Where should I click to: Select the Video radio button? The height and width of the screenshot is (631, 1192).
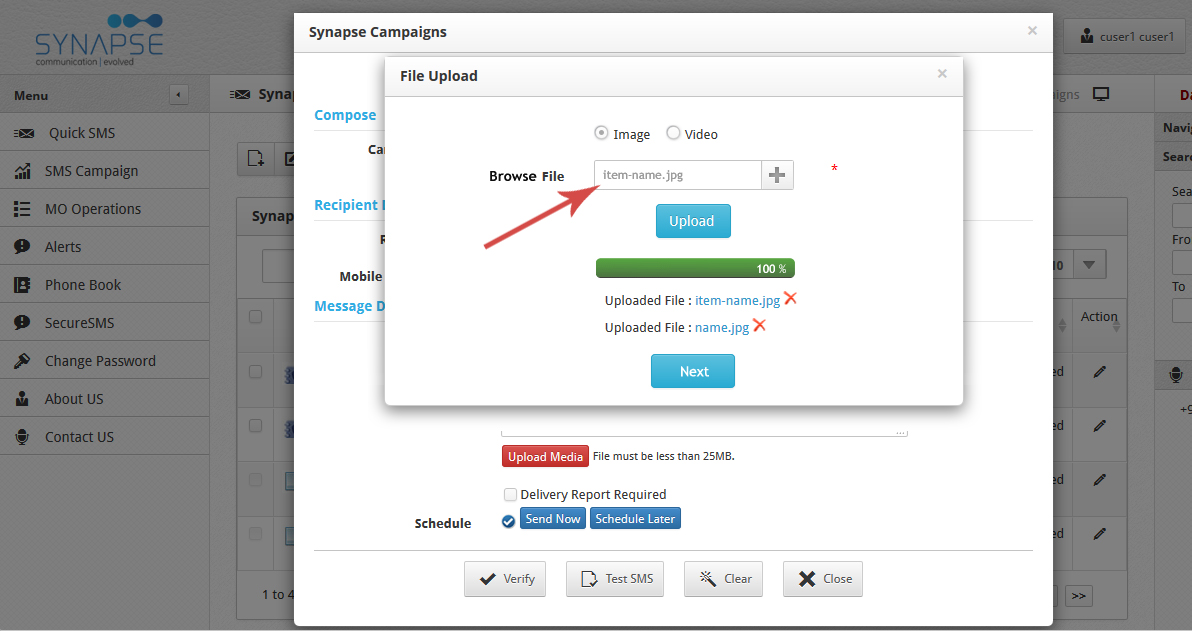coord(673,133)
